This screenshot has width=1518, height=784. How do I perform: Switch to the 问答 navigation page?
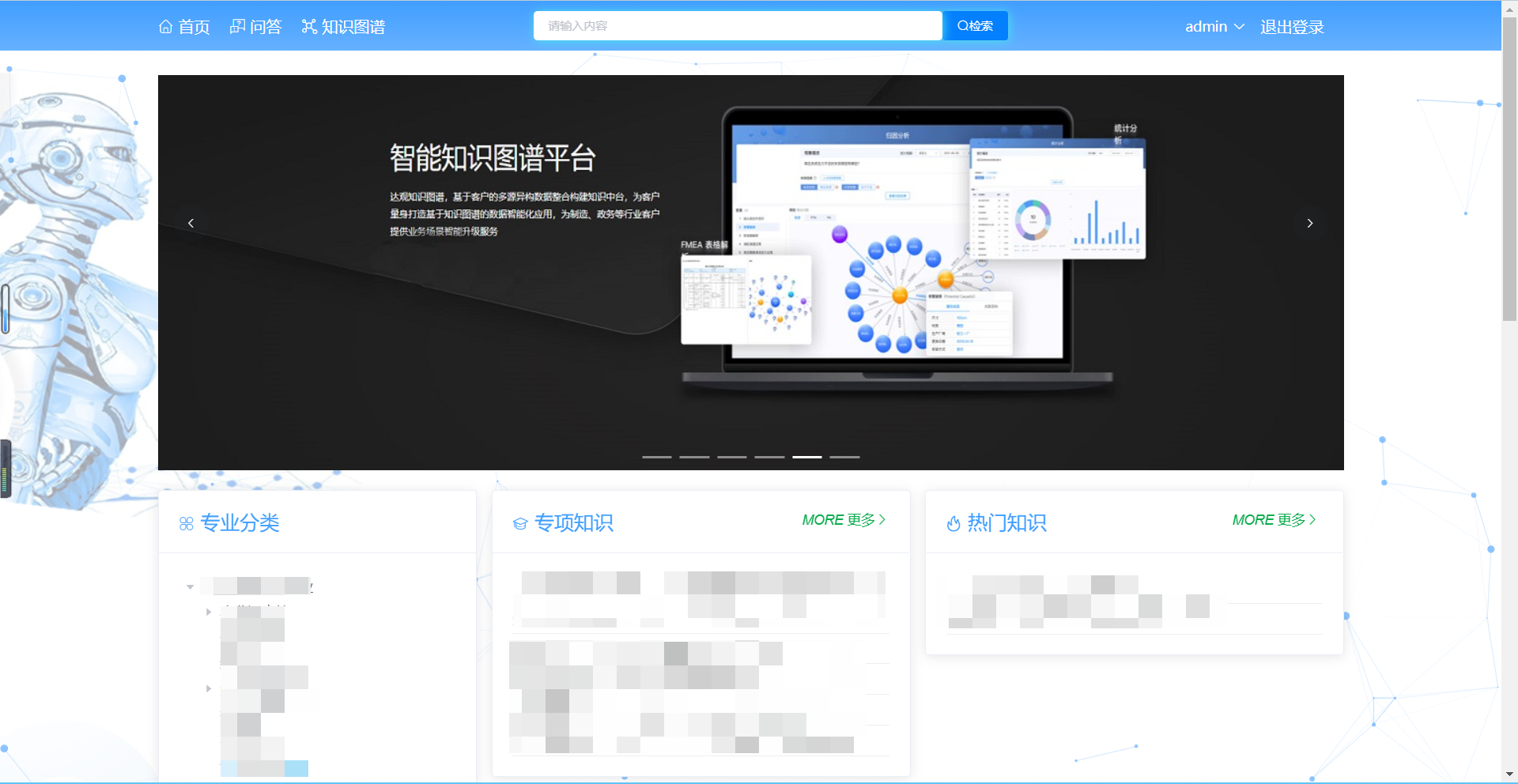tap(266, 27)
